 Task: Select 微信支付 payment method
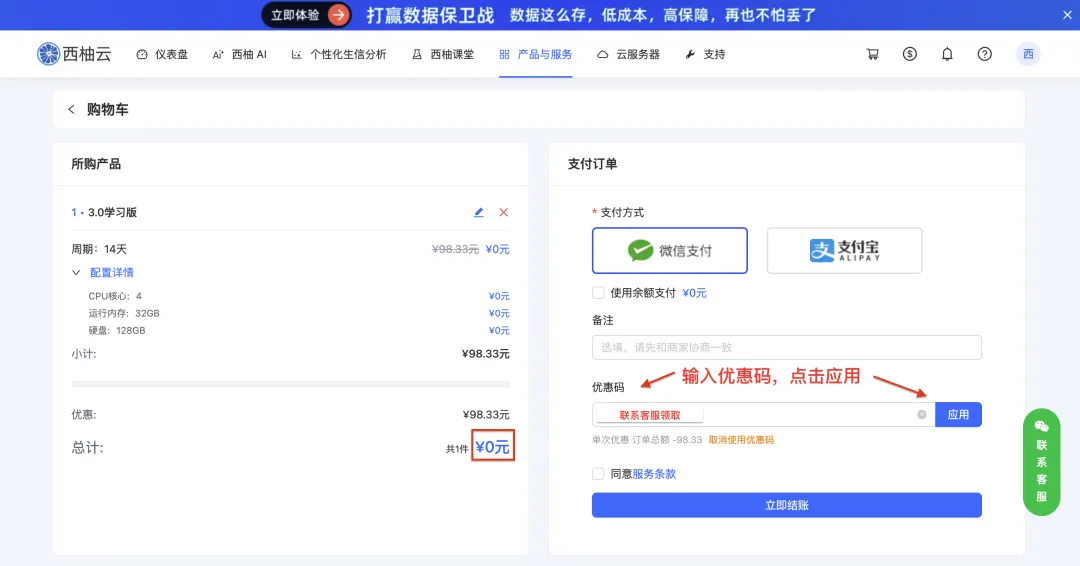click(669, 251)
